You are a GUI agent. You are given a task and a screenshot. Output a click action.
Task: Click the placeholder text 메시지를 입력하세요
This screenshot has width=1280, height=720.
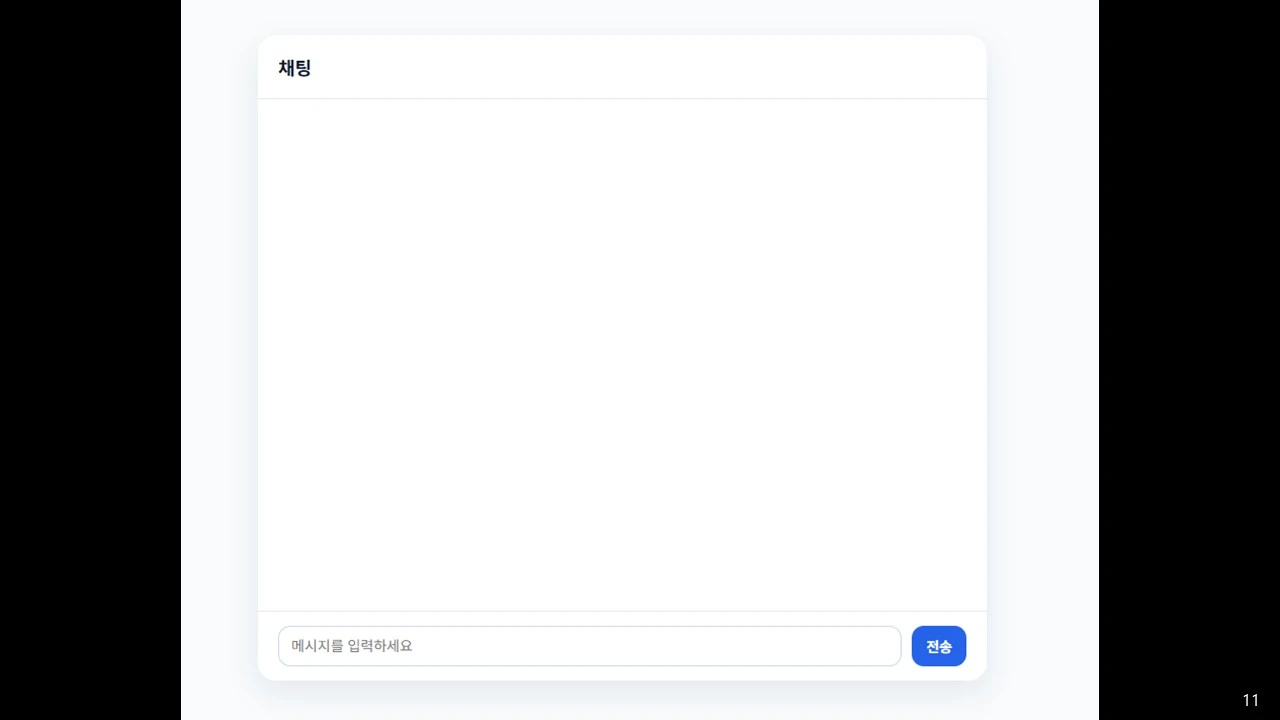(350, 646)
